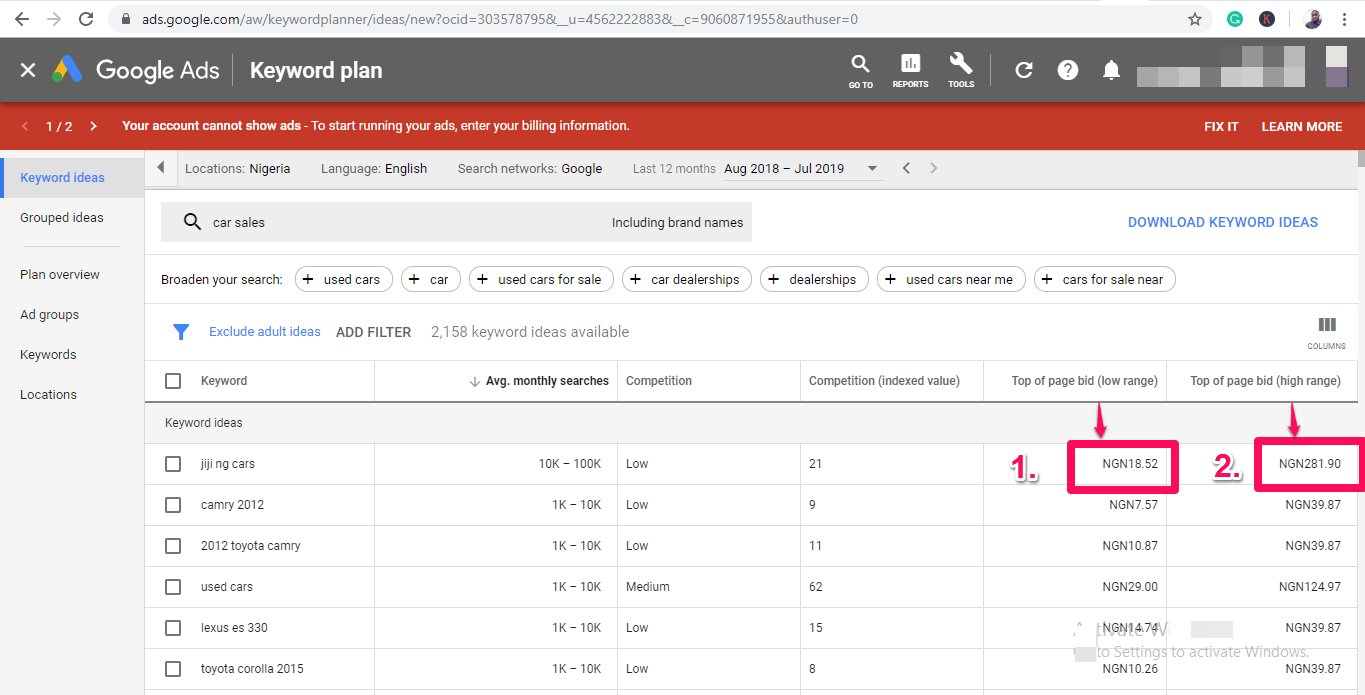Check the used cars keyword row

click(x=173, y=586)
